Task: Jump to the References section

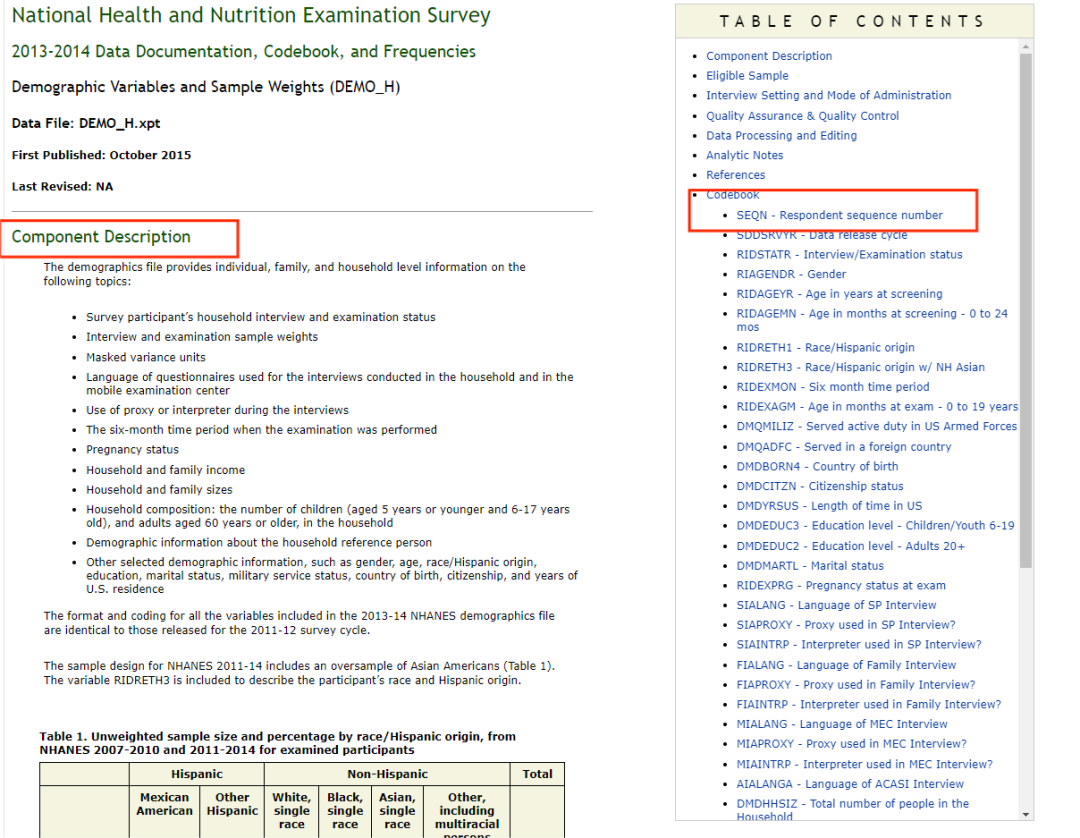Action: coord(736,175)
